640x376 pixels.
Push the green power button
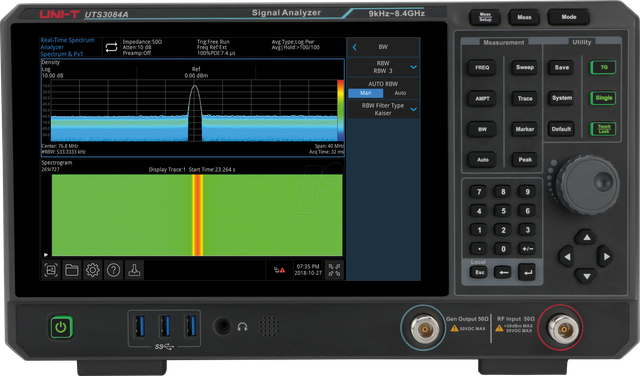(61, 327)
